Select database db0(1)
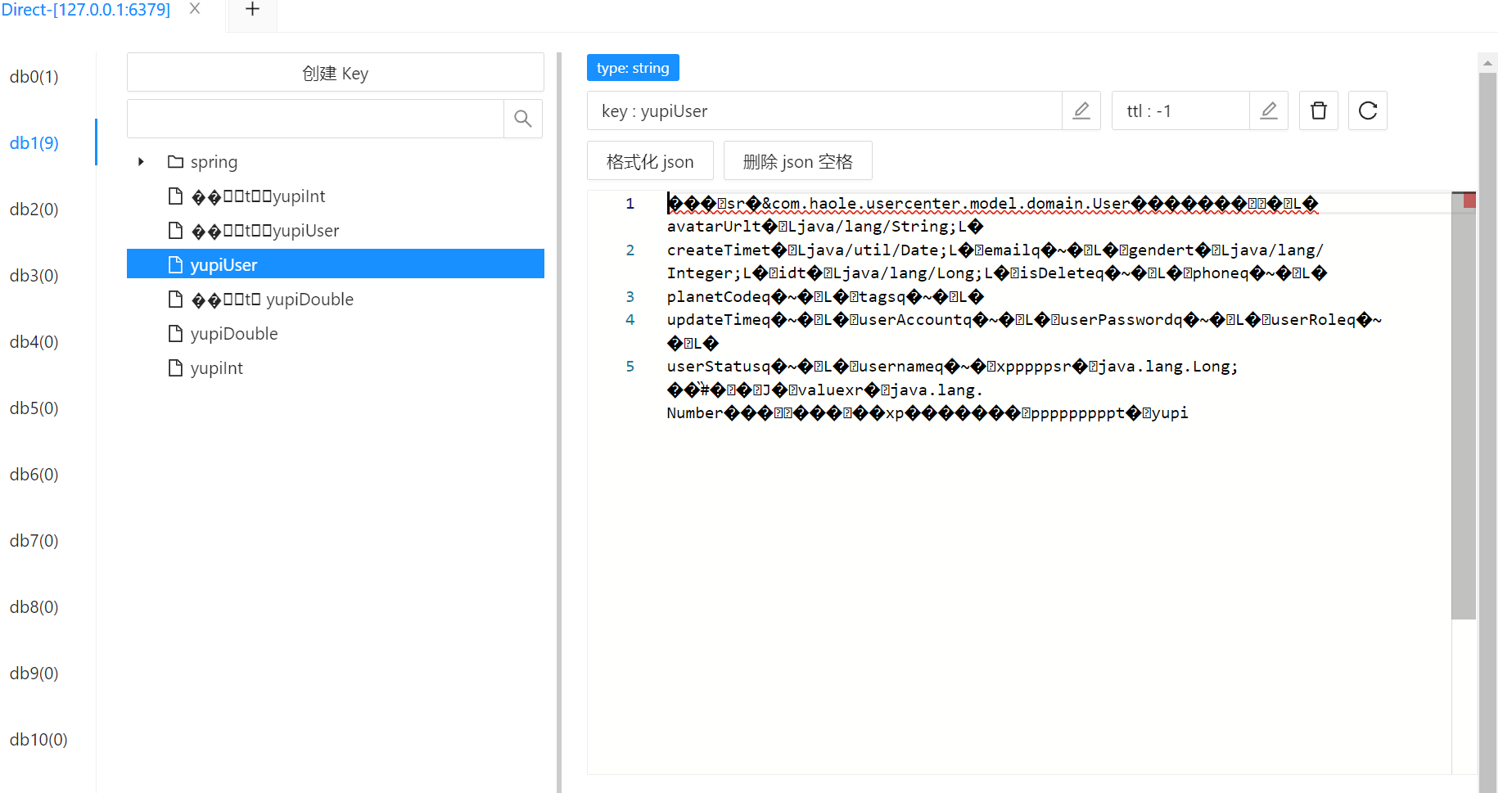1512x793 pixels. click(x=34, y=76)
